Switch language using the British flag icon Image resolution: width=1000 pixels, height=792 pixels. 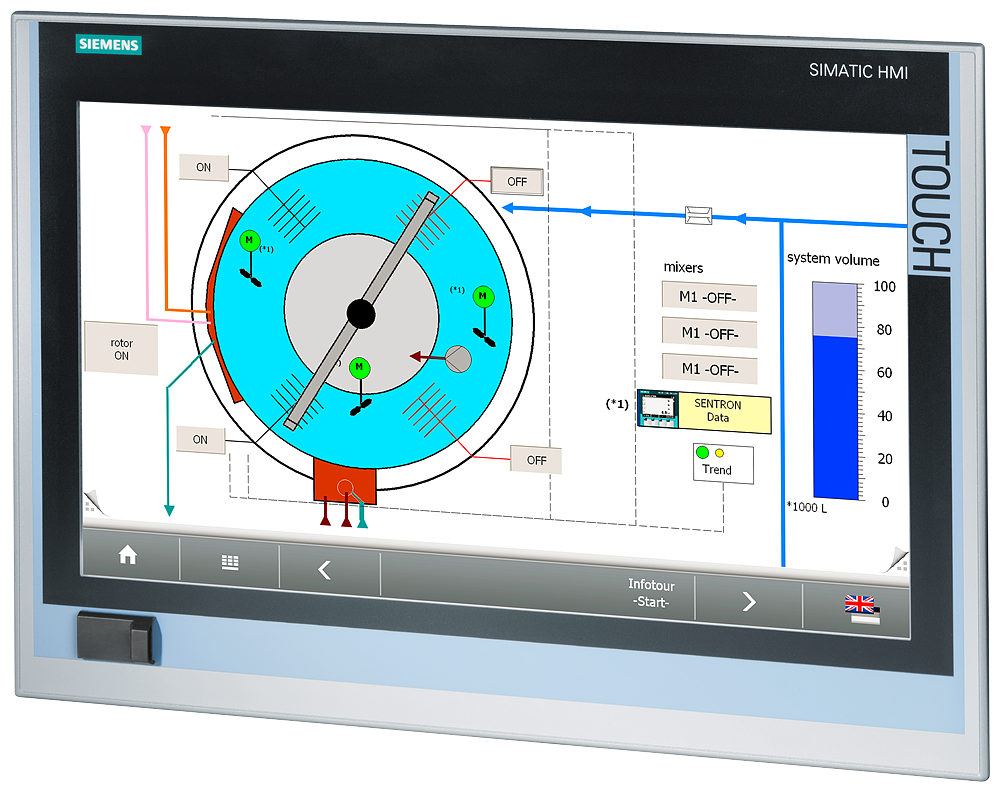(x=861, y=603)
